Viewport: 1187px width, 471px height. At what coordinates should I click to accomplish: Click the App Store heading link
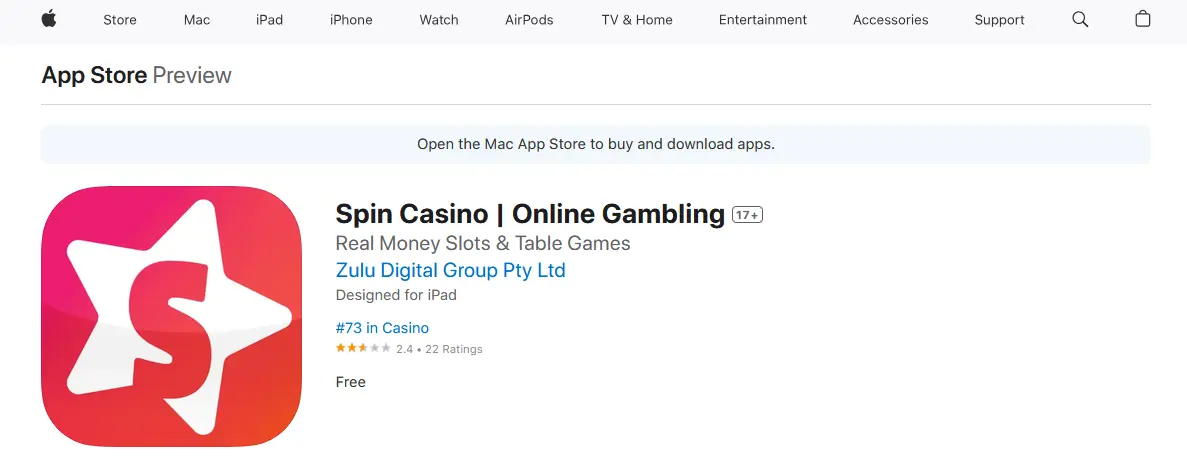(x=94, y=75)
